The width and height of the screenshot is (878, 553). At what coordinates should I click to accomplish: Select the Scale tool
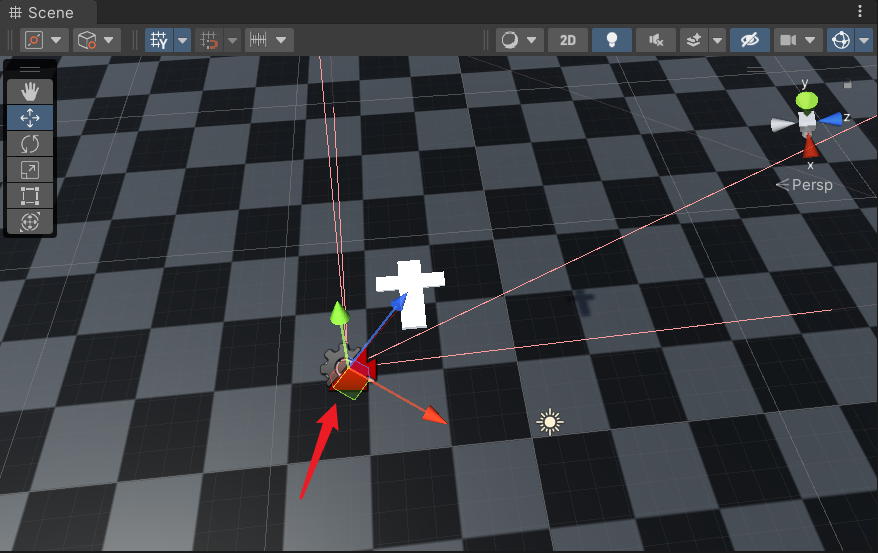30,170
